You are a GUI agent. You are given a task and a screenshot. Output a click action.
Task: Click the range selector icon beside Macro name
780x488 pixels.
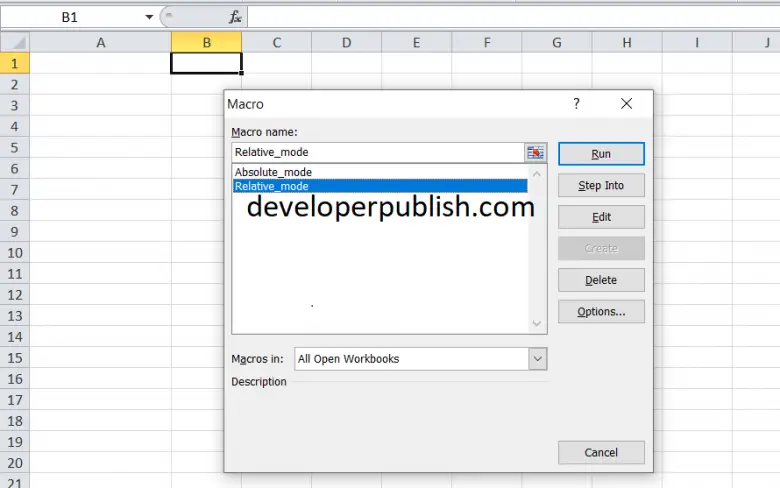537,153
